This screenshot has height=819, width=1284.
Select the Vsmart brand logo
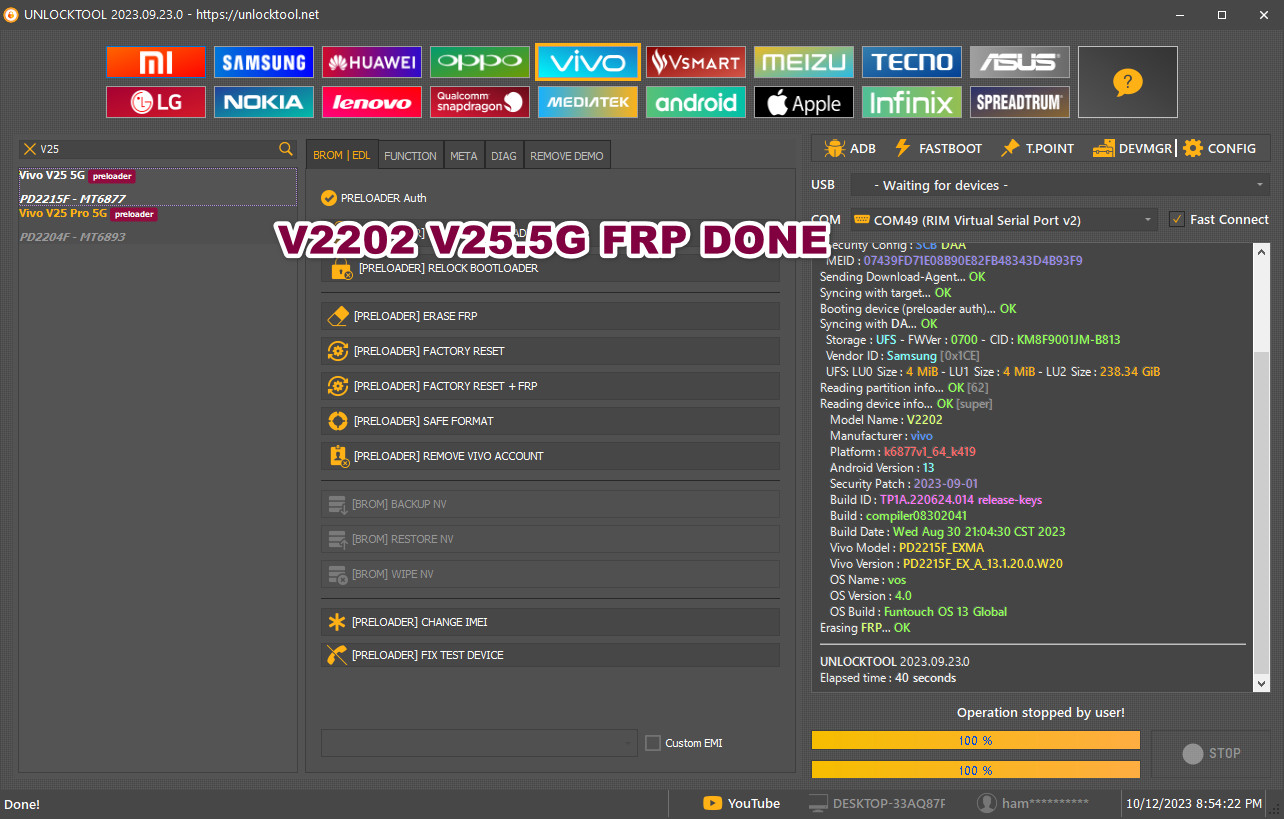coord(696,62)
